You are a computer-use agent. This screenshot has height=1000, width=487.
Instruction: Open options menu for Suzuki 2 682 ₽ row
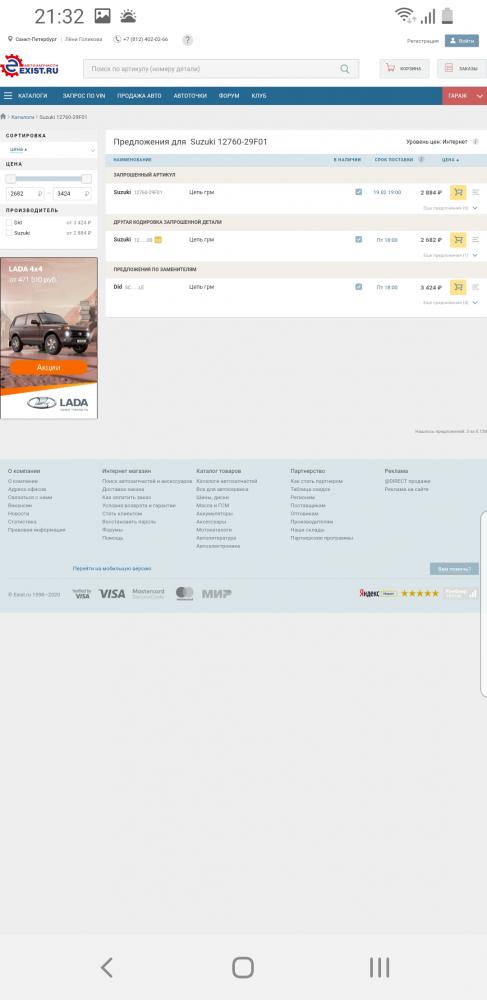(476, 240)
